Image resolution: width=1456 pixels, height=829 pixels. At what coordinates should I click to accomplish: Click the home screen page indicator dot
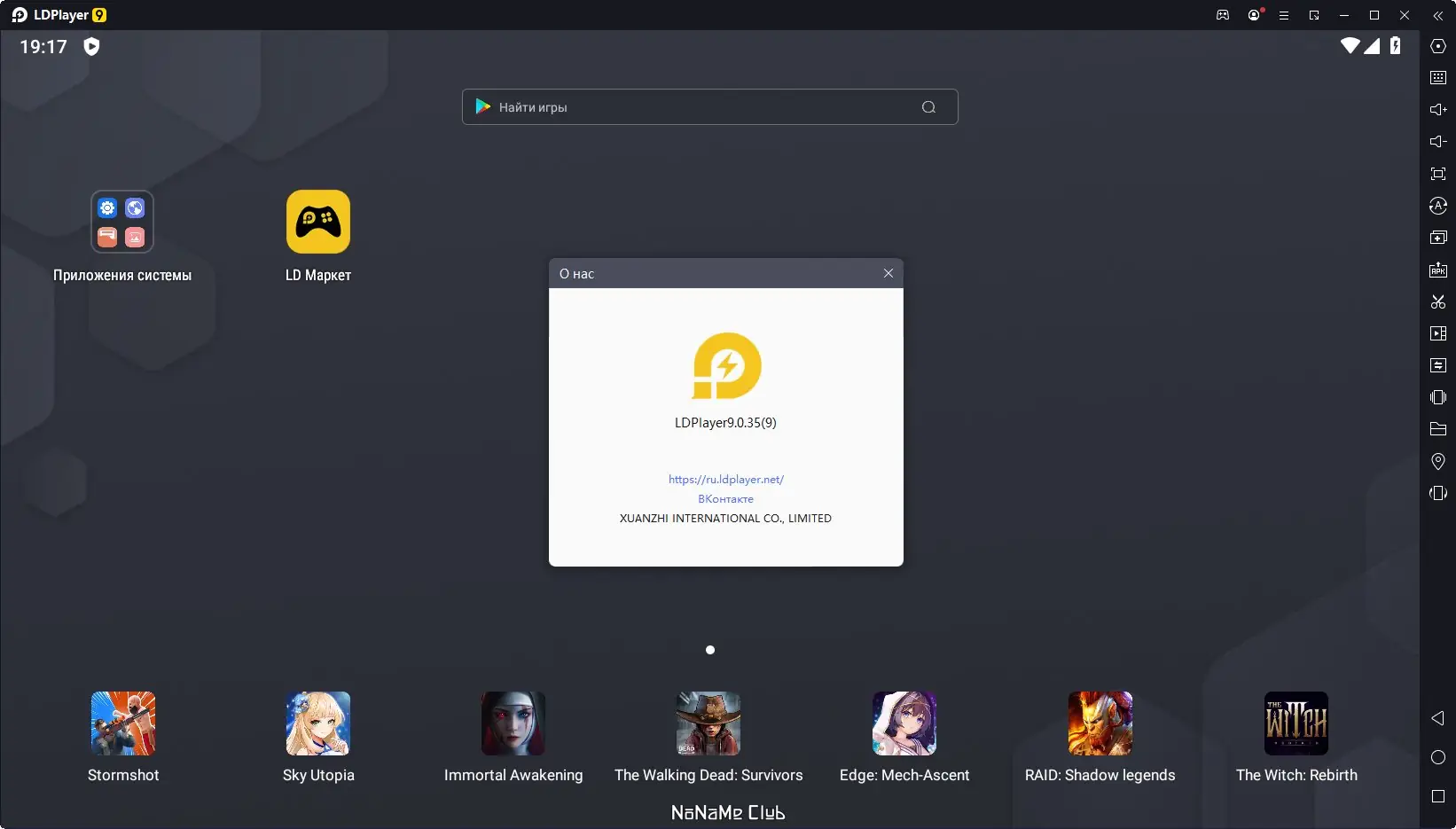tap(710, 650)
